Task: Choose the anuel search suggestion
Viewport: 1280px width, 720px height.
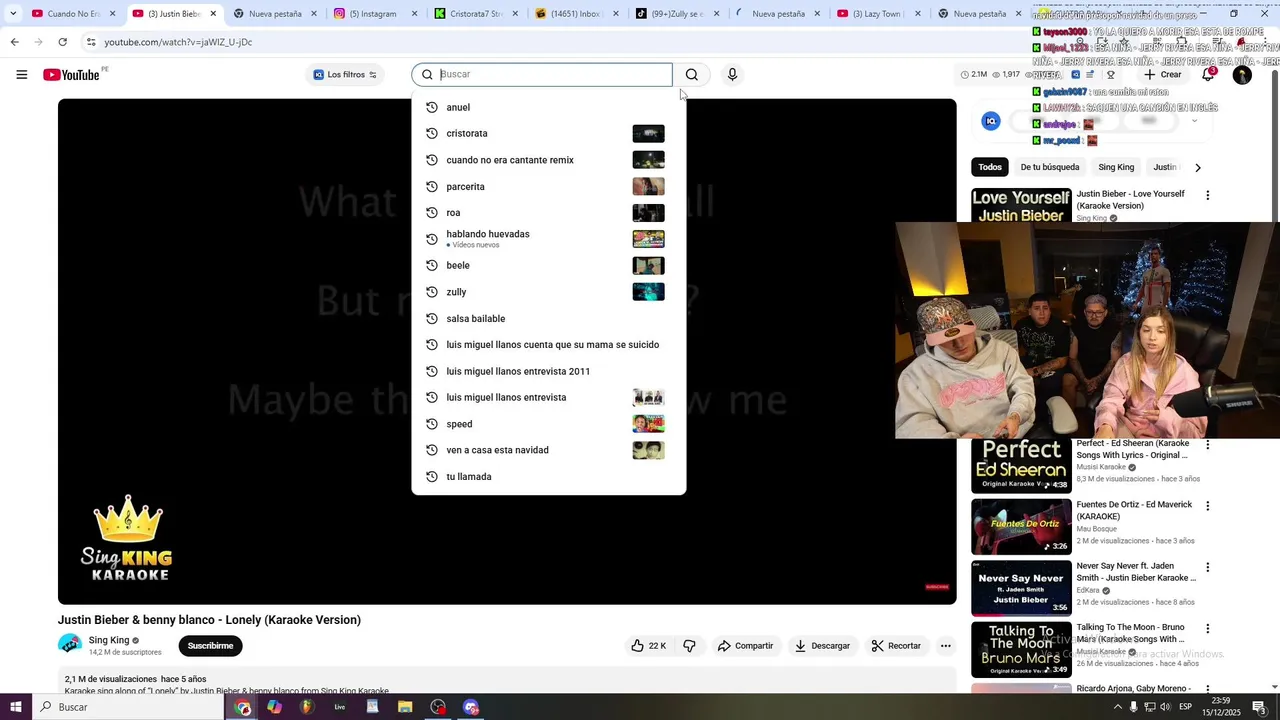Action: tap(548, 107)
